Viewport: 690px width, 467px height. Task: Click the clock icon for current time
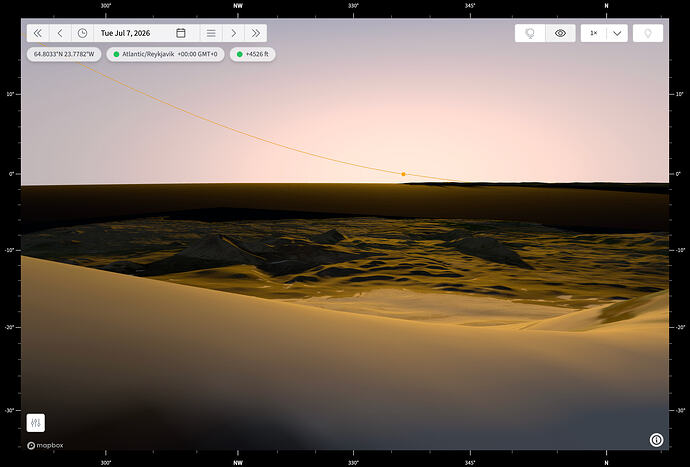coord(82,33)
